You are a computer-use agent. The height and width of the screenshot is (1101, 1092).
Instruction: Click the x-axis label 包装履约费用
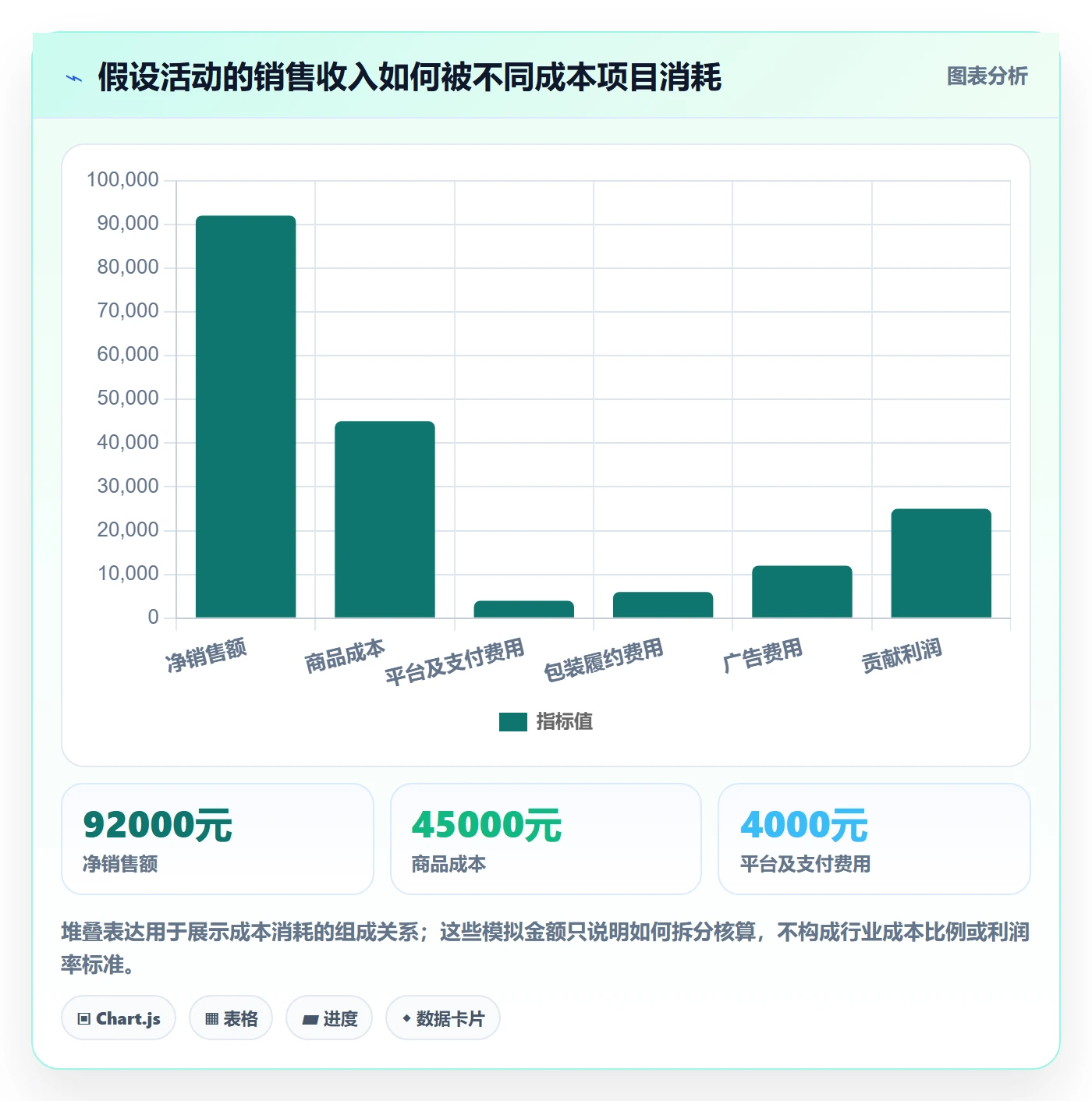click(604, 660)
